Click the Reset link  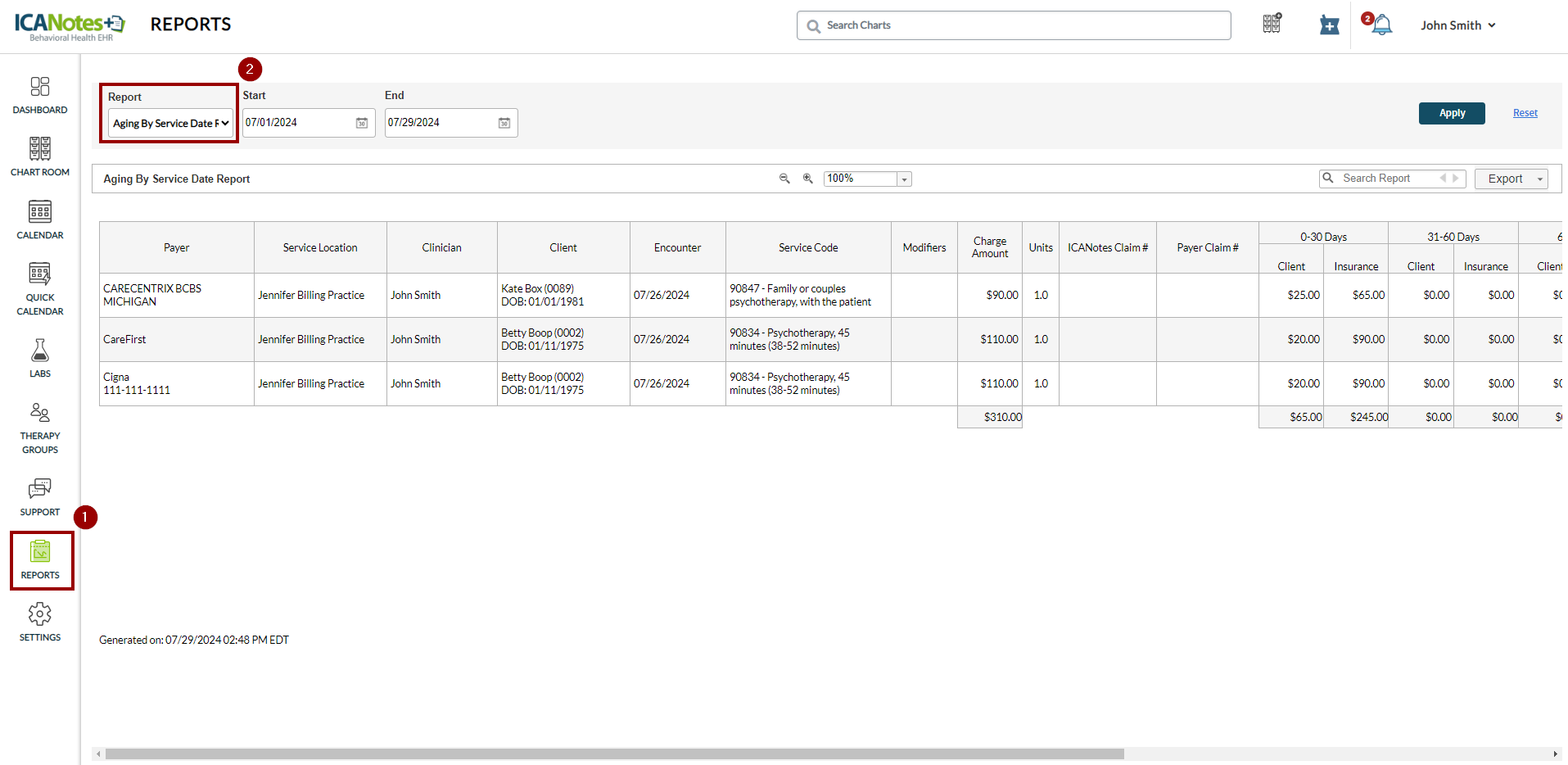click(x=1525, y=113)
